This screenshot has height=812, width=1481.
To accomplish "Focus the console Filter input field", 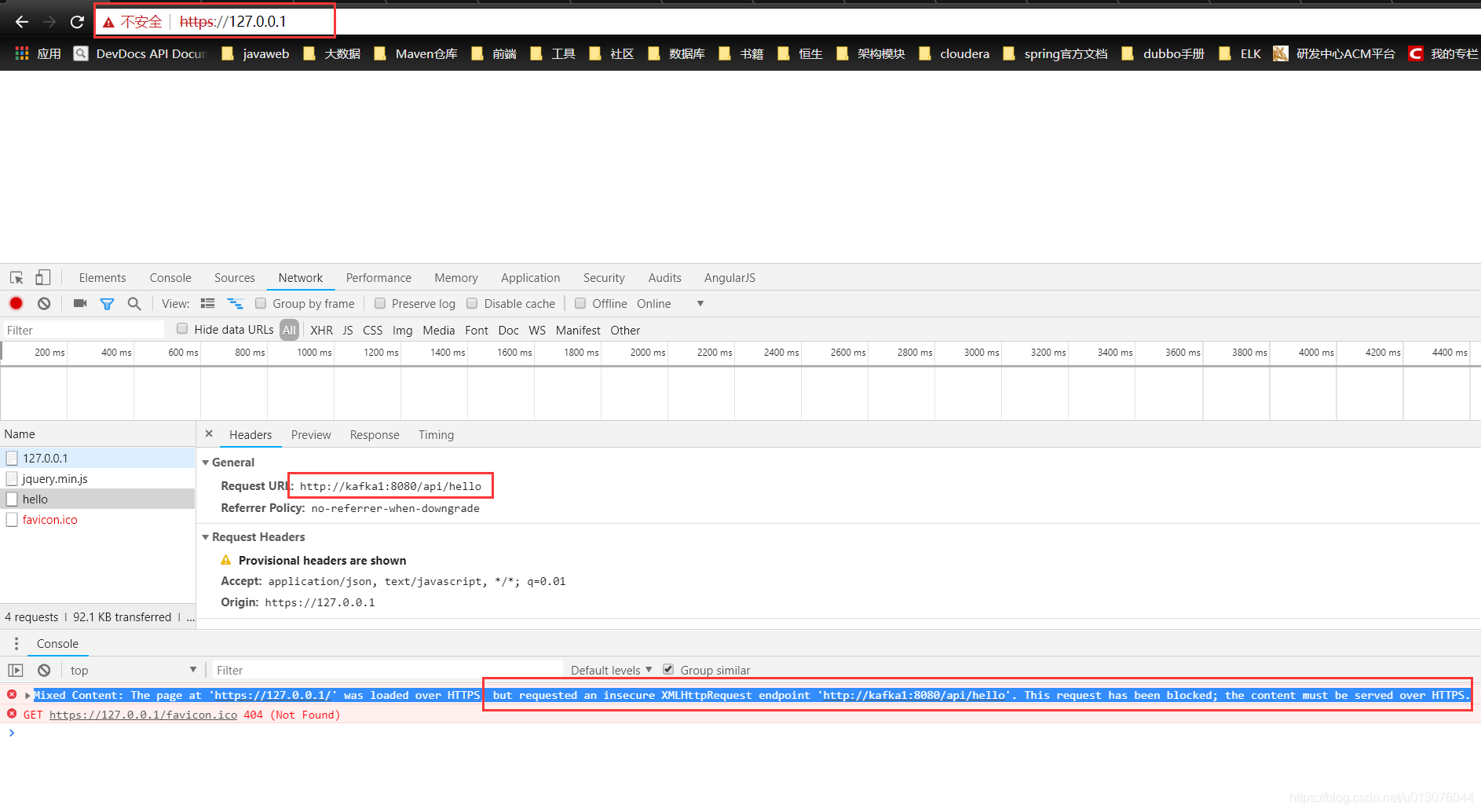I will [388, 670].
